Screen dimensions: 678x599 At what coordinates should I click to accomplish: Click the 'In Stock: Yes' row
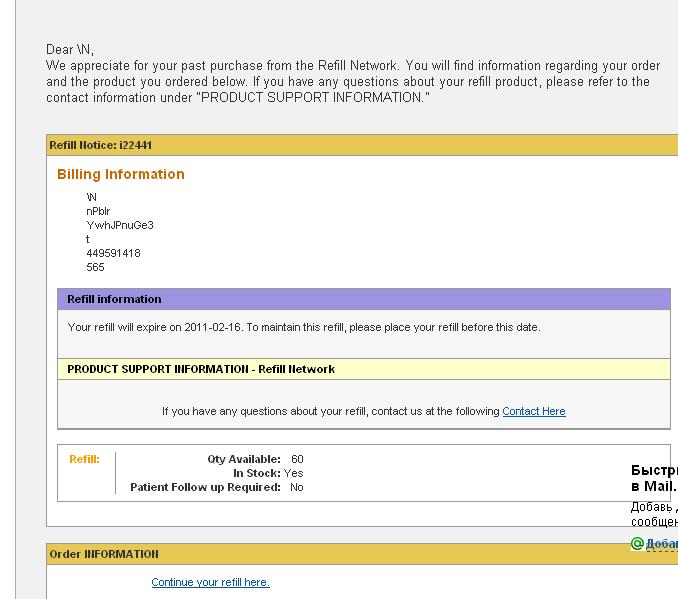[268, 473]
